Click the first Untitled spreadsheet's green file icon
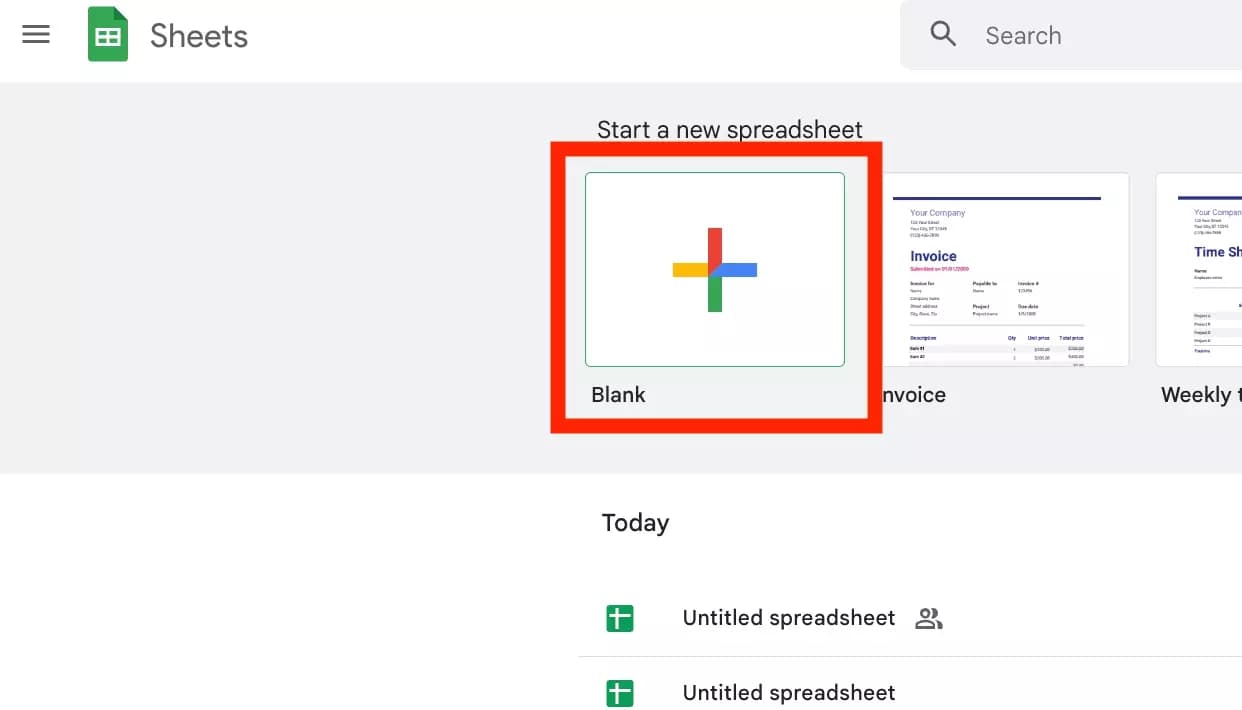Screen dimensions: 1242x710 coord(620,618)
